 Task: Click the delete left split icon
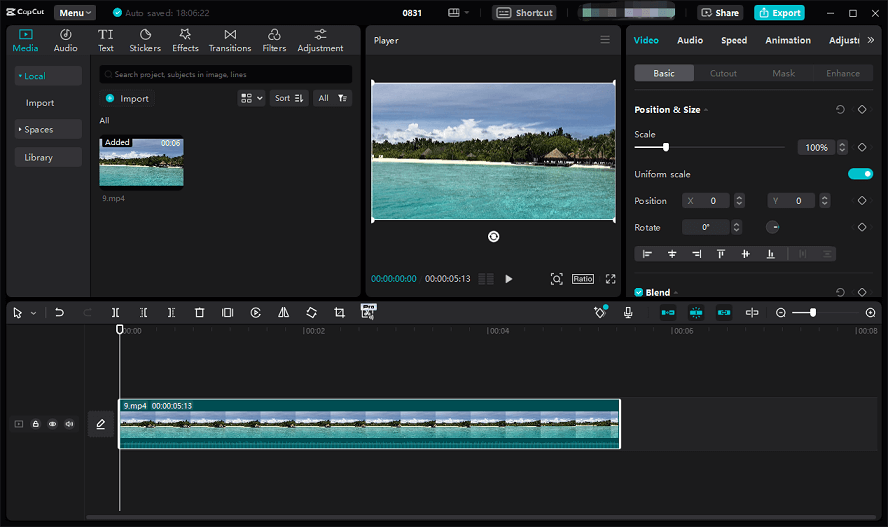[x=143, y=312]
